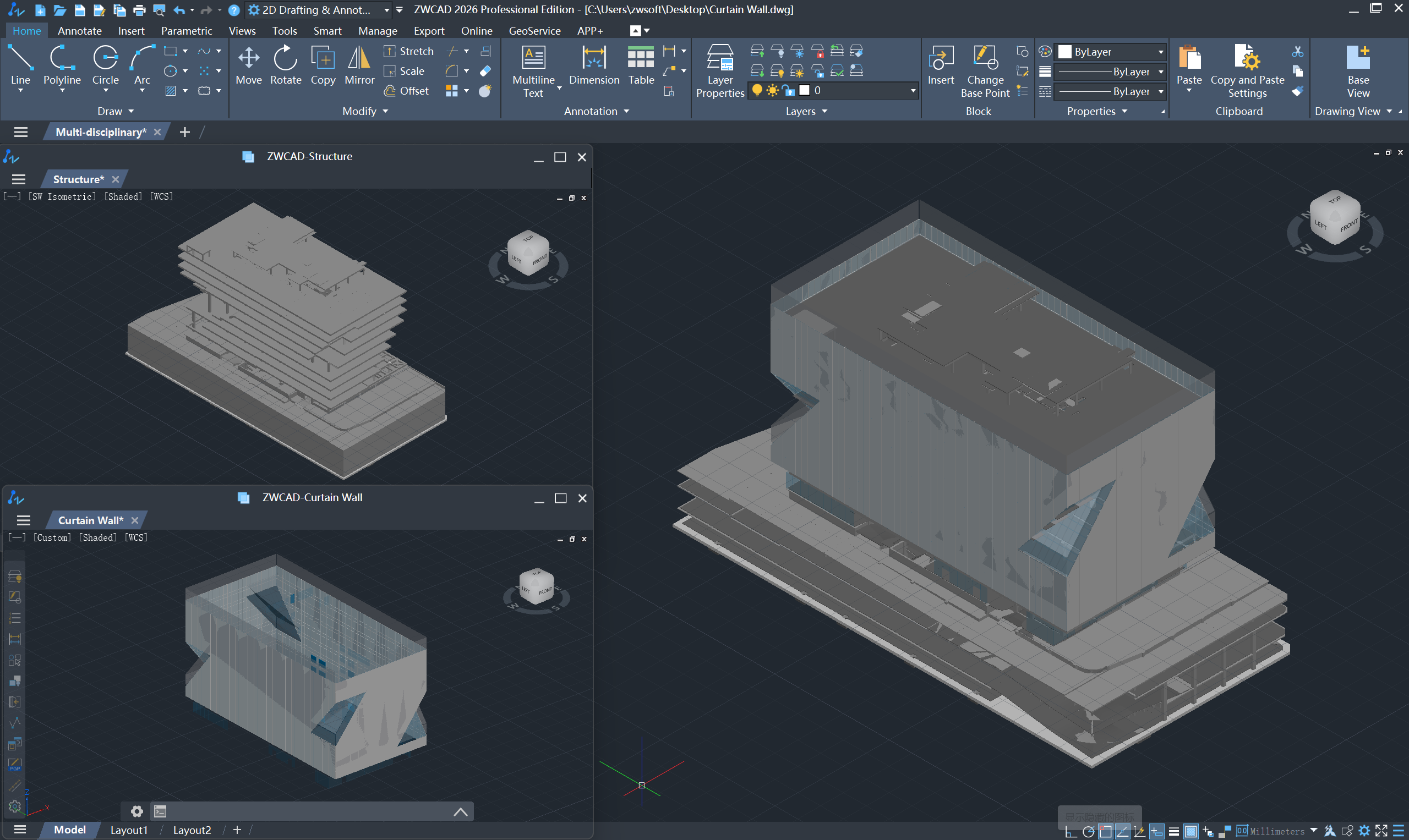Switch to the Parametric ribbon tab
This screenshot has width=1409, height=840.
(187, 31)
